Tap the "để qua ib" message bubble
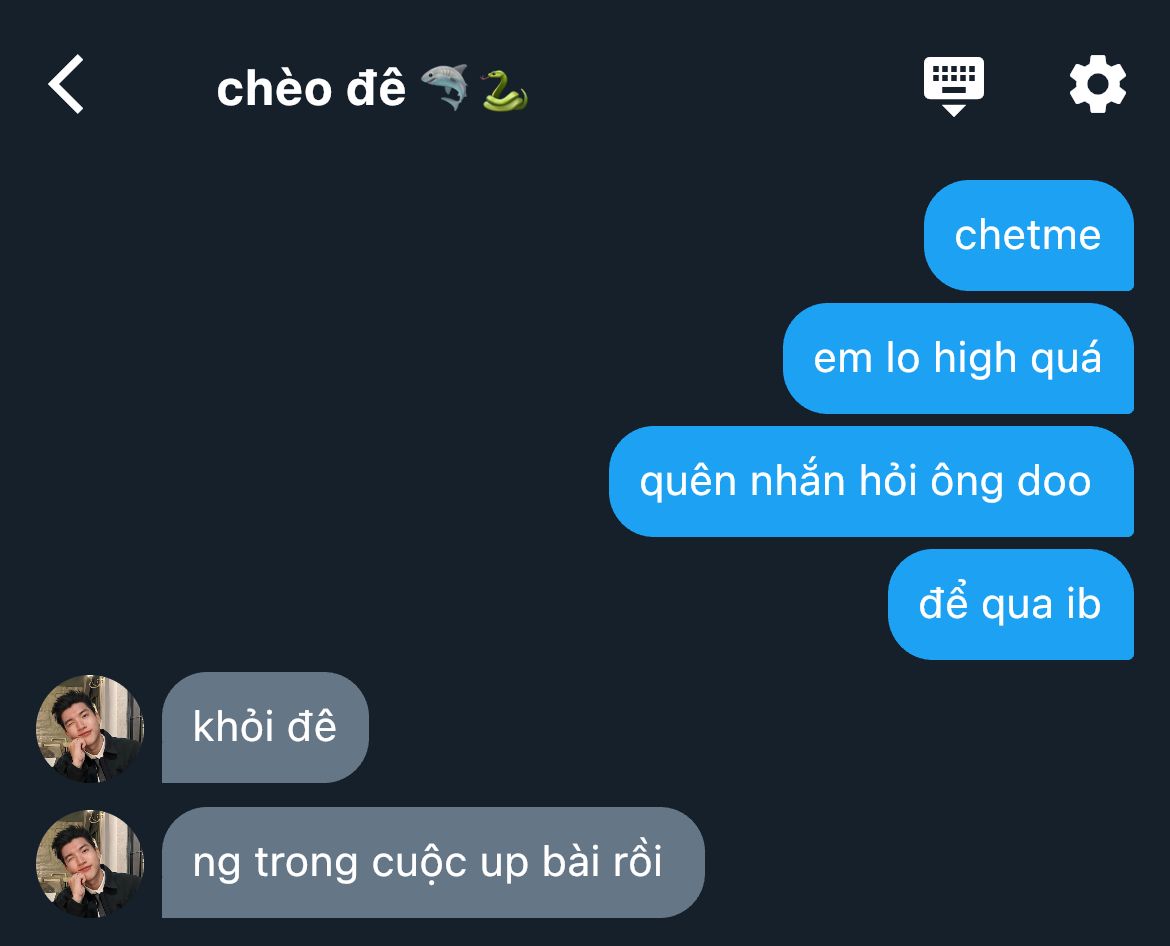The width and height of the screenshot is (1170, 946). (1011, 604)
